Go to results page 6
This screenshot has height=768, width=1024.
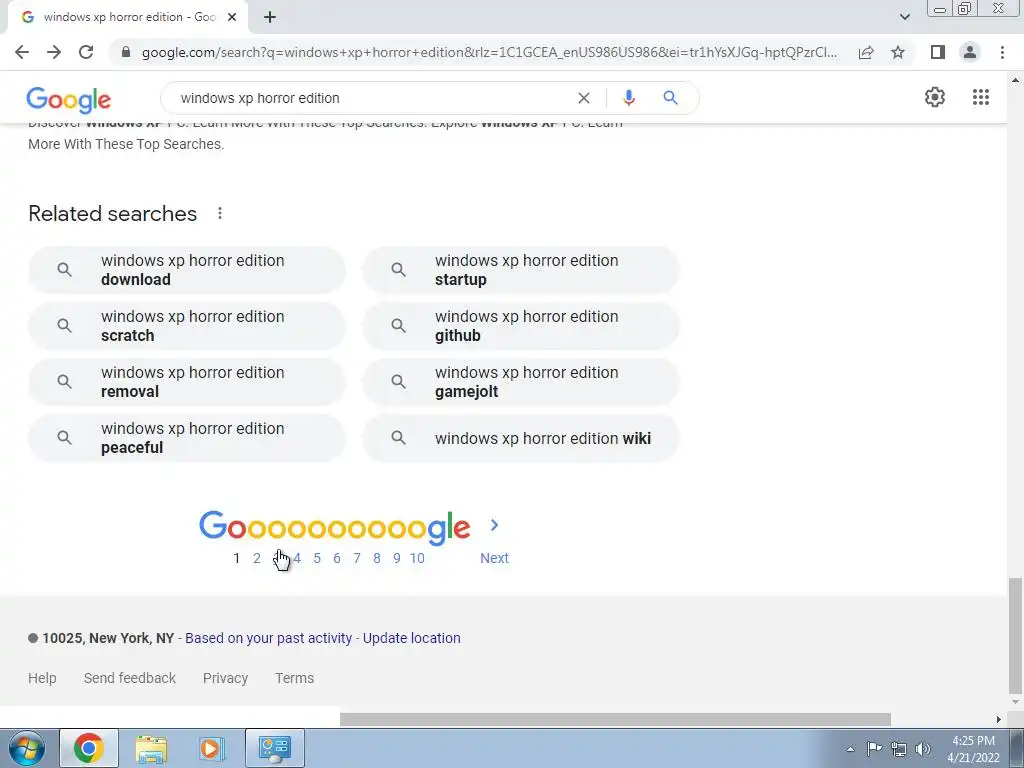[x=337, y=558]
